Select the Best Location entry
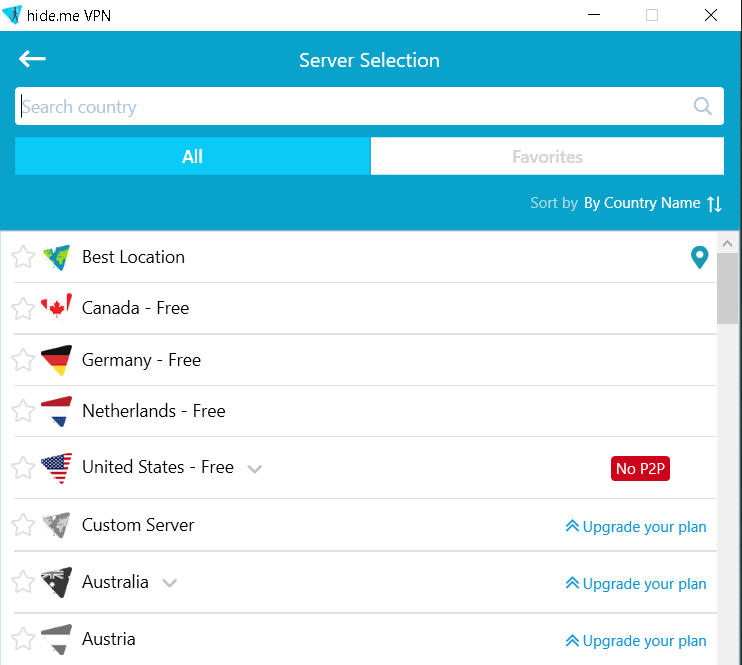The image size is (742, 665). coord(365,257)
